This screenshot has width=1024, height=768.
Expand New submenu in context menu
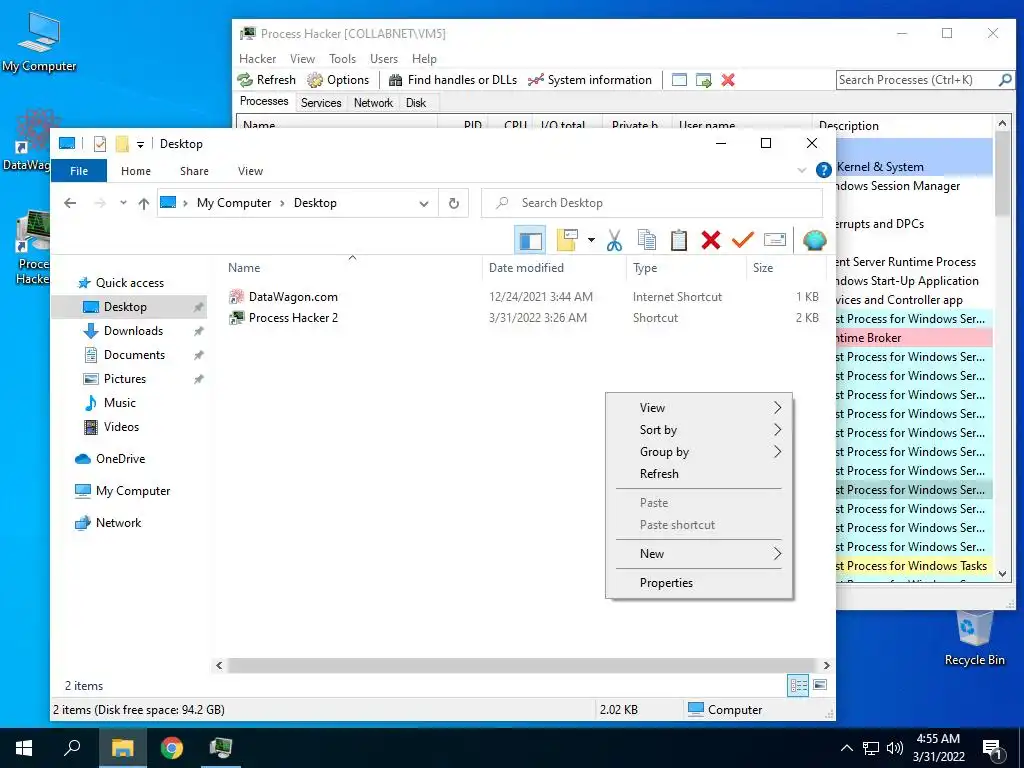coord(699,554)
